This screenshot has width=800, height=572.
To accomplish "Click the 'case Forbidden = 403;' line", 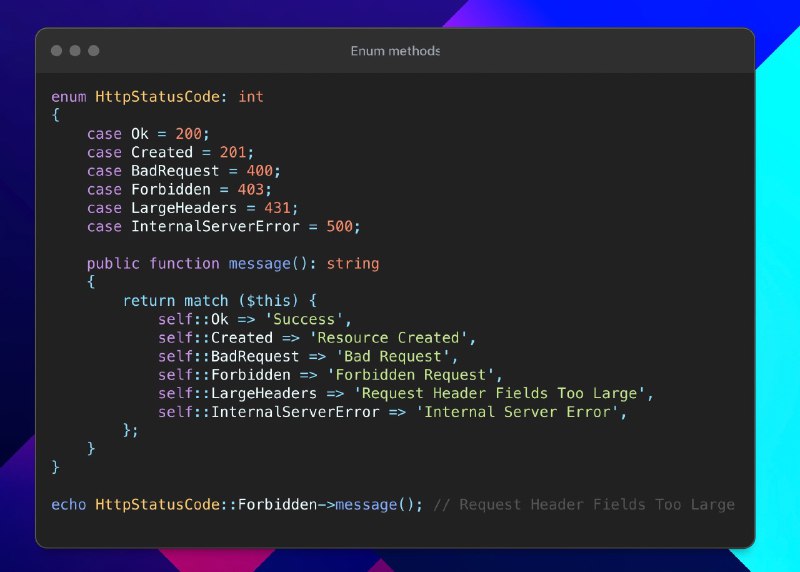I will pyautogui.click(x=179, y=189).
